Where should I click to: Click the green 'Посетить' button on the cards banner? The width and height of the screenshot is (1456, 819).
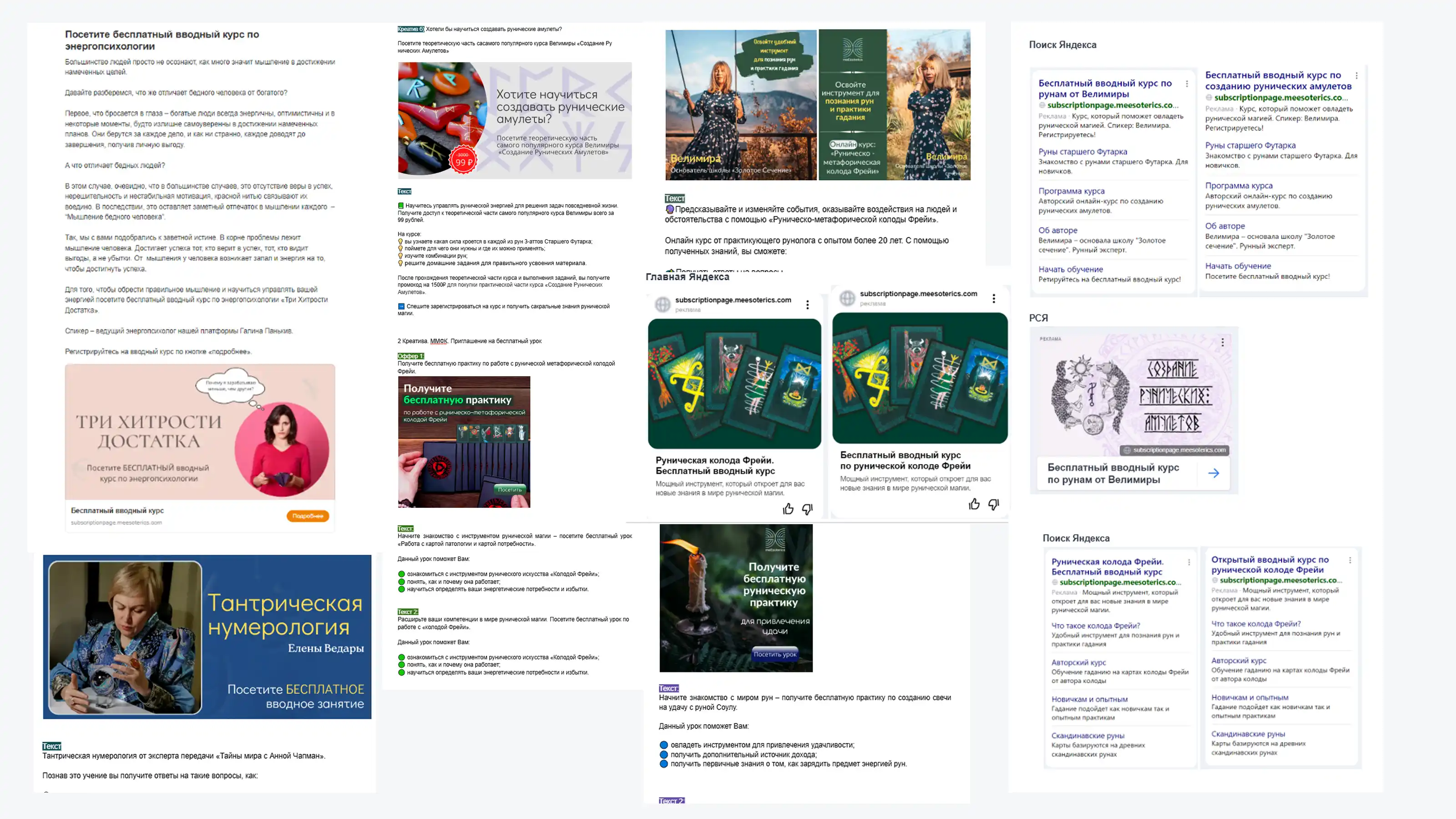coord(509,490)
